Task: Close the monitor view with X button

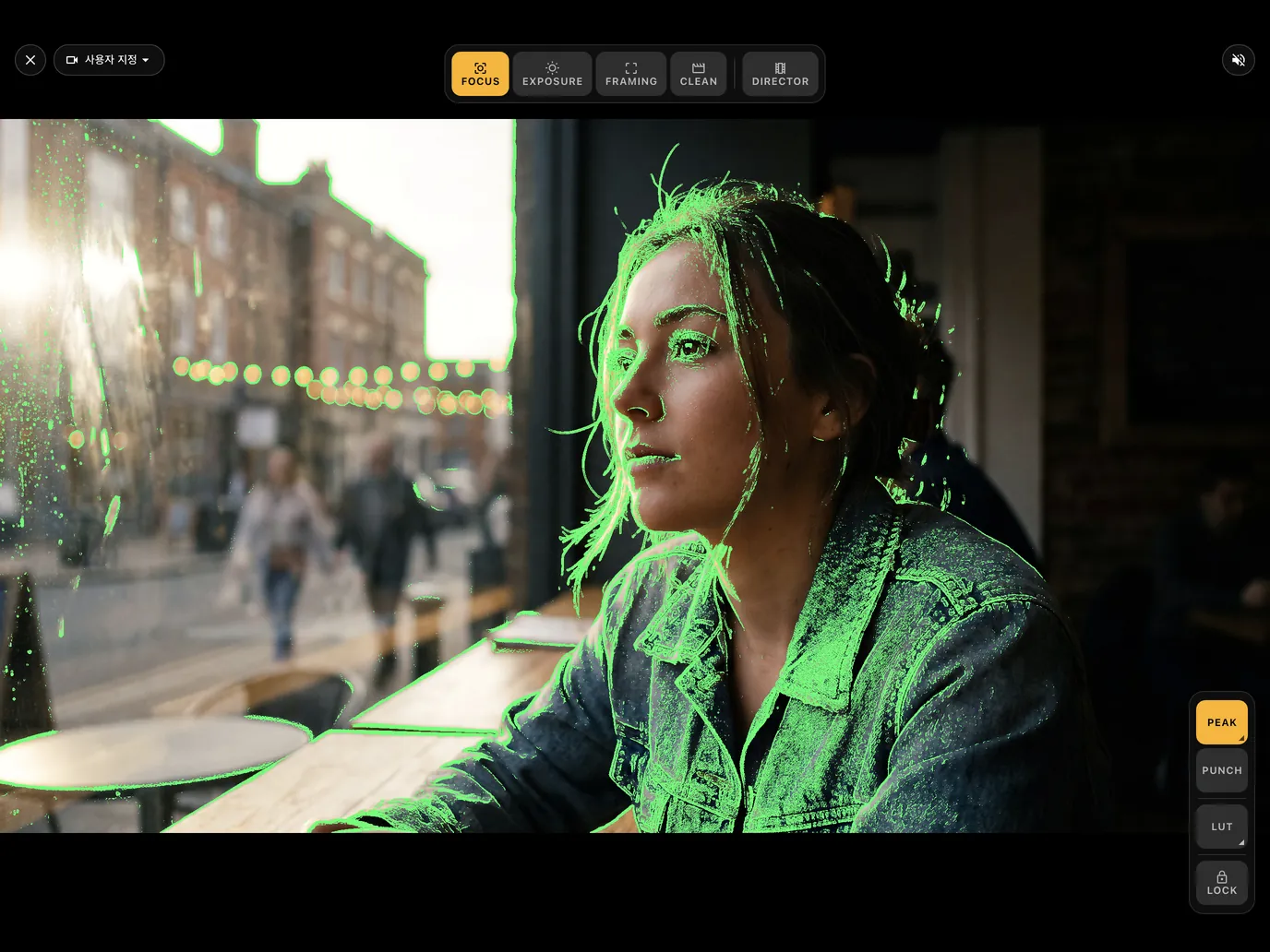Action: click(x=30, y=60)
